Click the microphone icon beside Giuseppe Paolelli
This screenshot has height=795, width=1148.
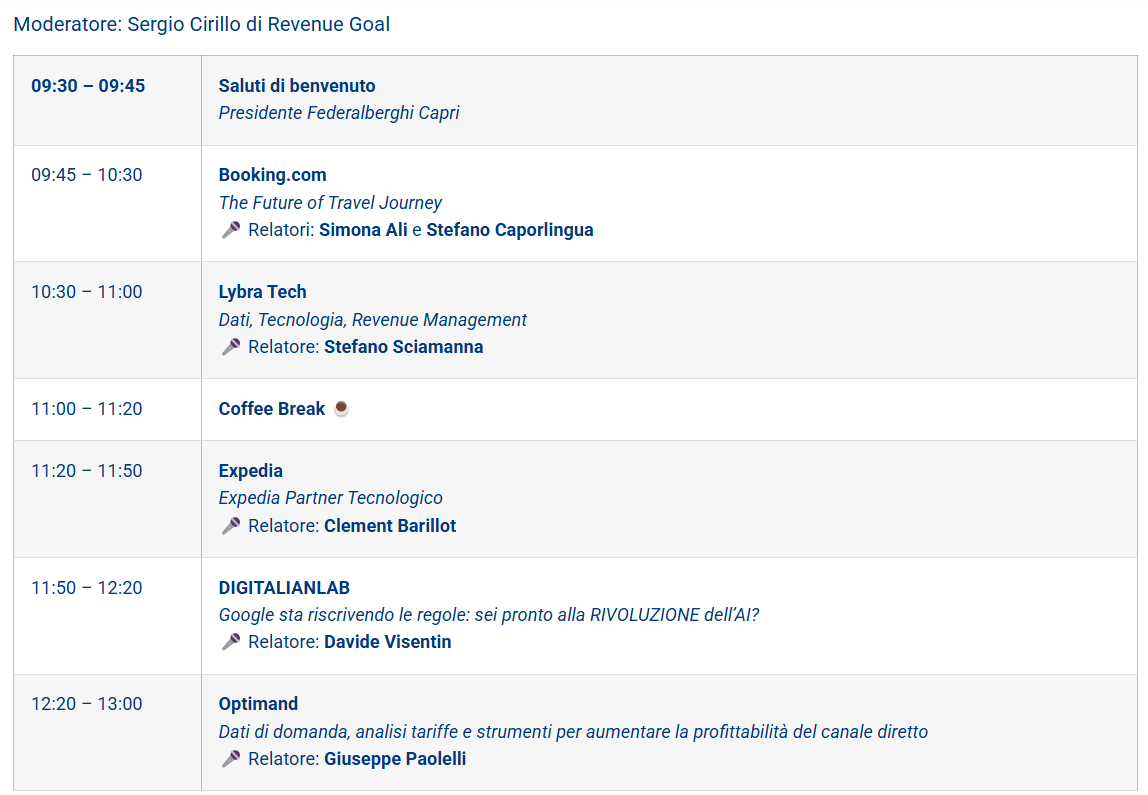231,759
